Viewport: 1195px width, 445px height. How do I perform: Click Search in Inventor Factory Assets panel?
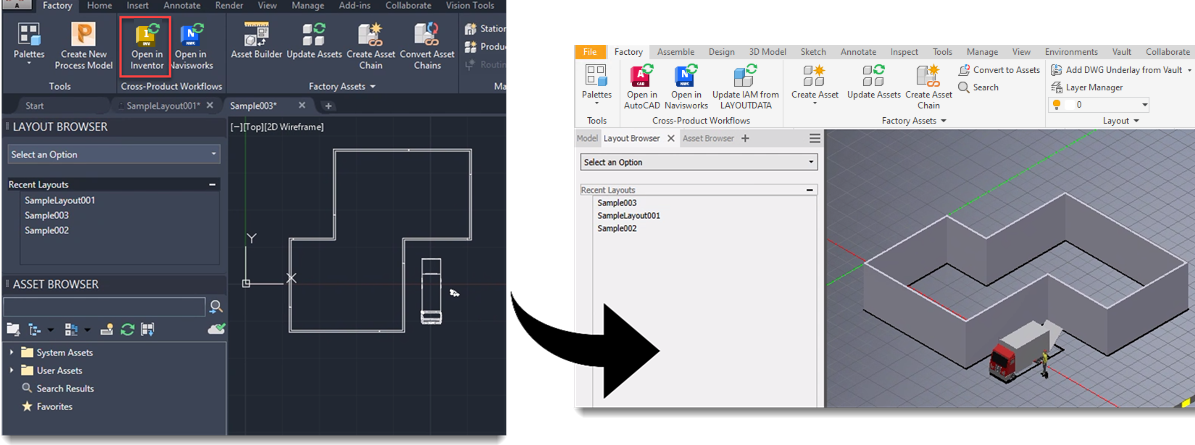click(x=979, y=88)
